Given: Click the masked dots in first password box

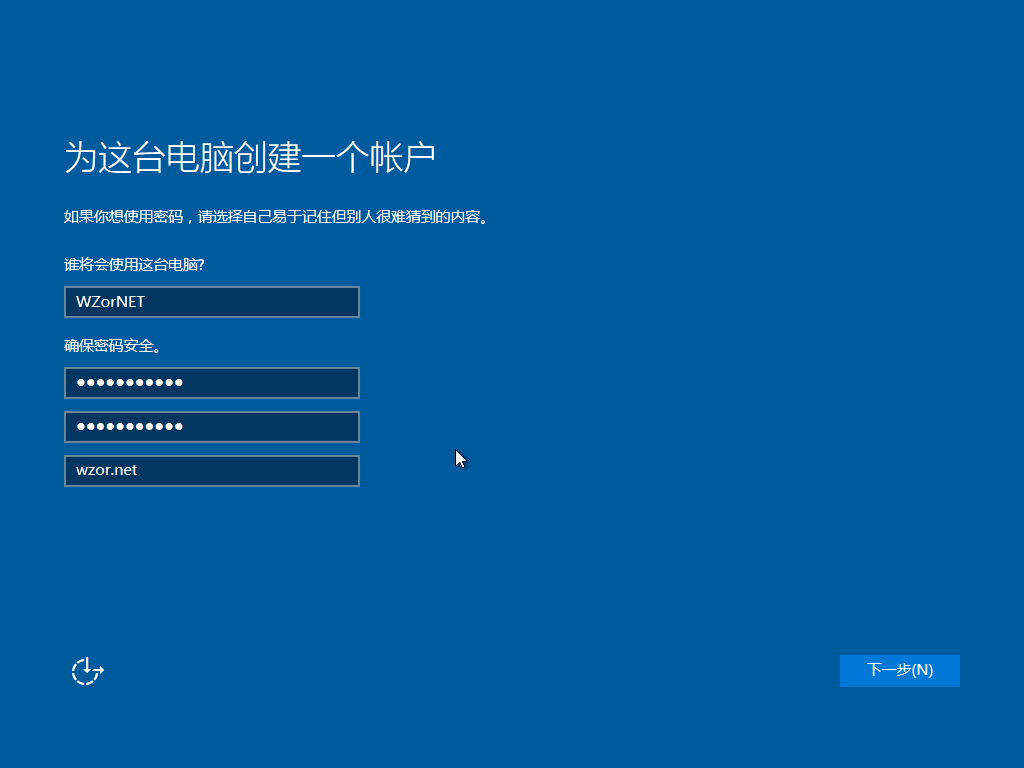Looking at the screenshot, I should [129, 383].
